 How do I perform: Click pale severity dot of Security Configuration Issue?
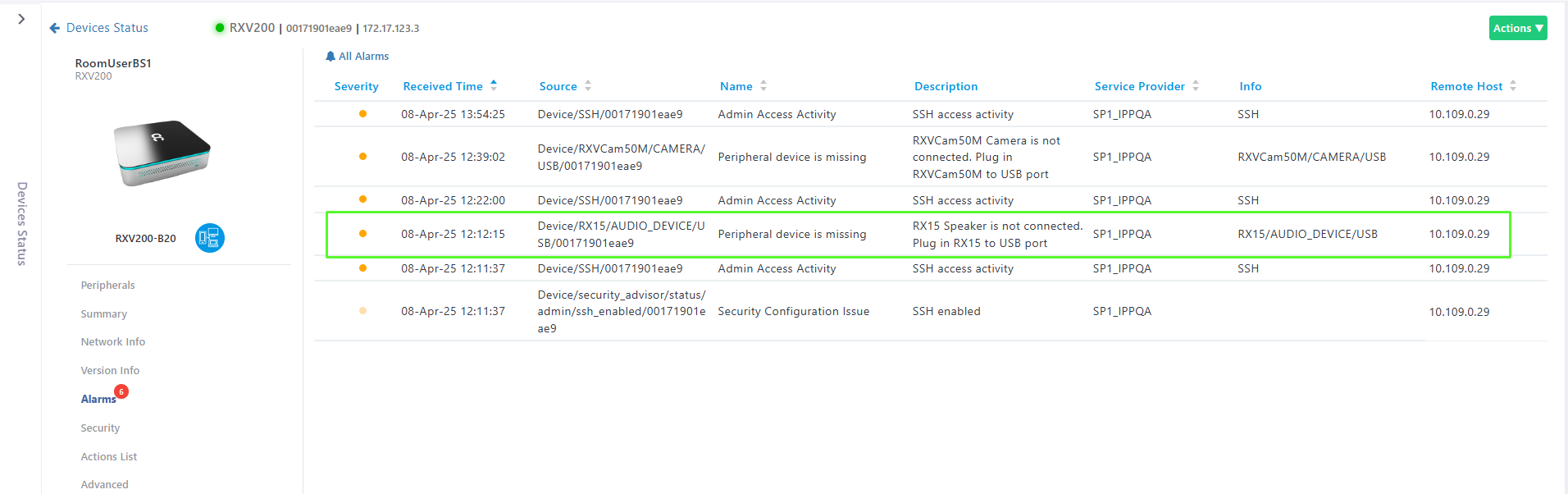click(x=362, y=311)
